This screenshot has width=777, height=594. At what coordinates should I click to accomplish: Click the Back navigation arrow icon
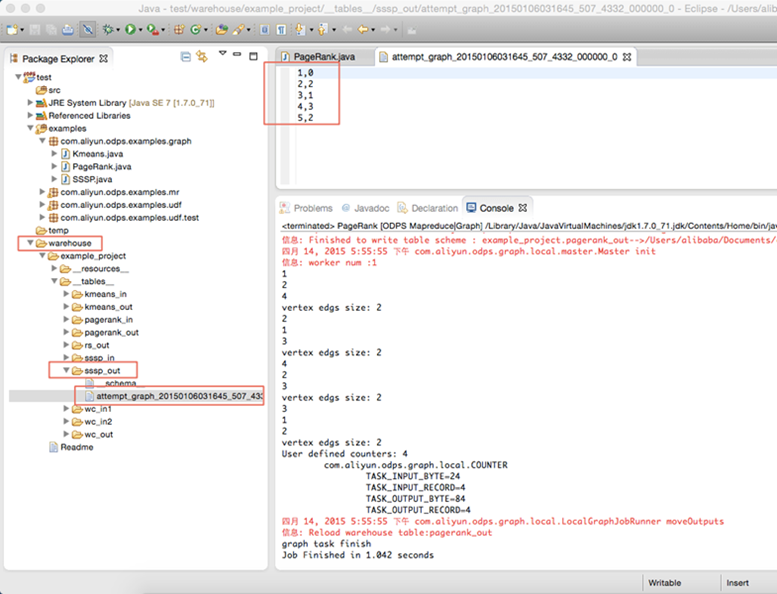pos(363,30)
